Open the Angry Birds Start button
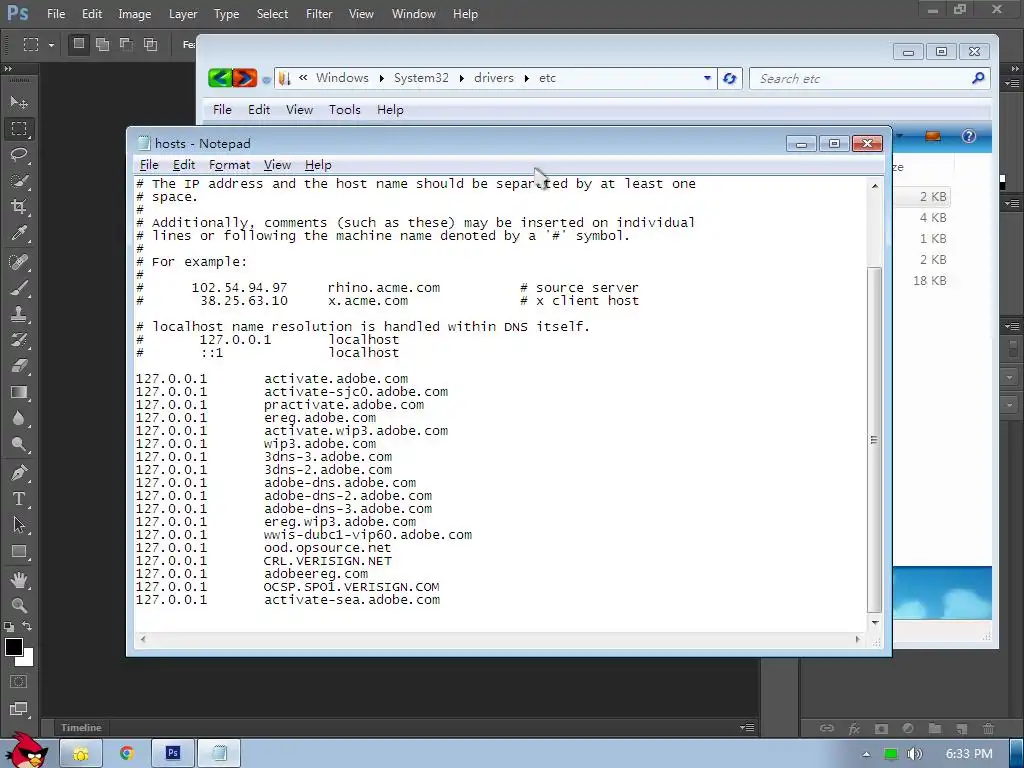 pos(26,751)
